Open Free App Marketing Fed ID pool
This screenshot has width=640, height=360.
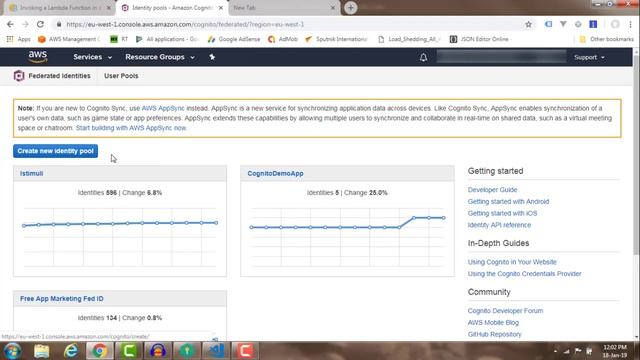pos(62,299)
